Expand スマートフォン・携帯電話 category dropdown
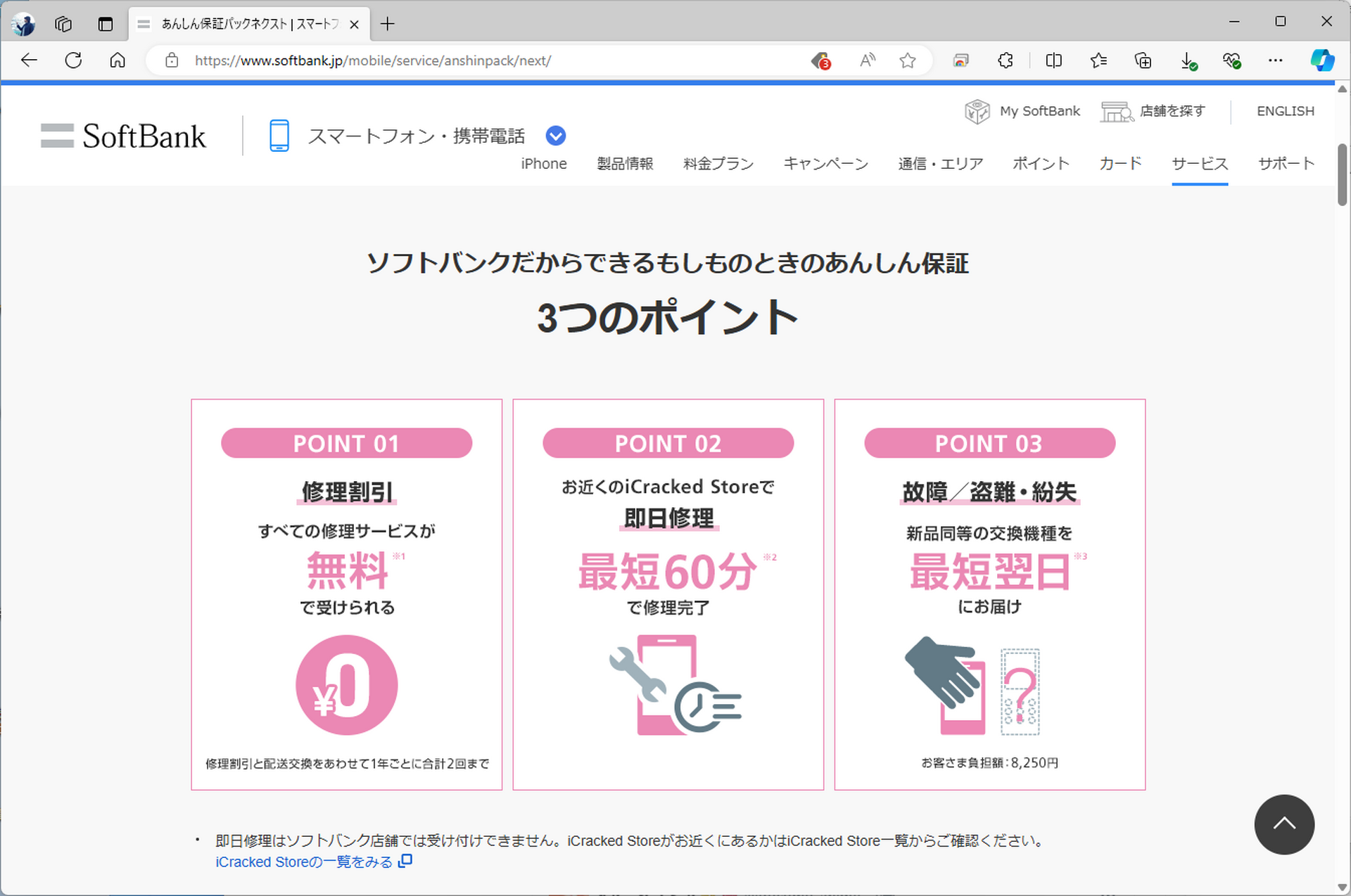 pyautogui.click(x=556, y=135)
